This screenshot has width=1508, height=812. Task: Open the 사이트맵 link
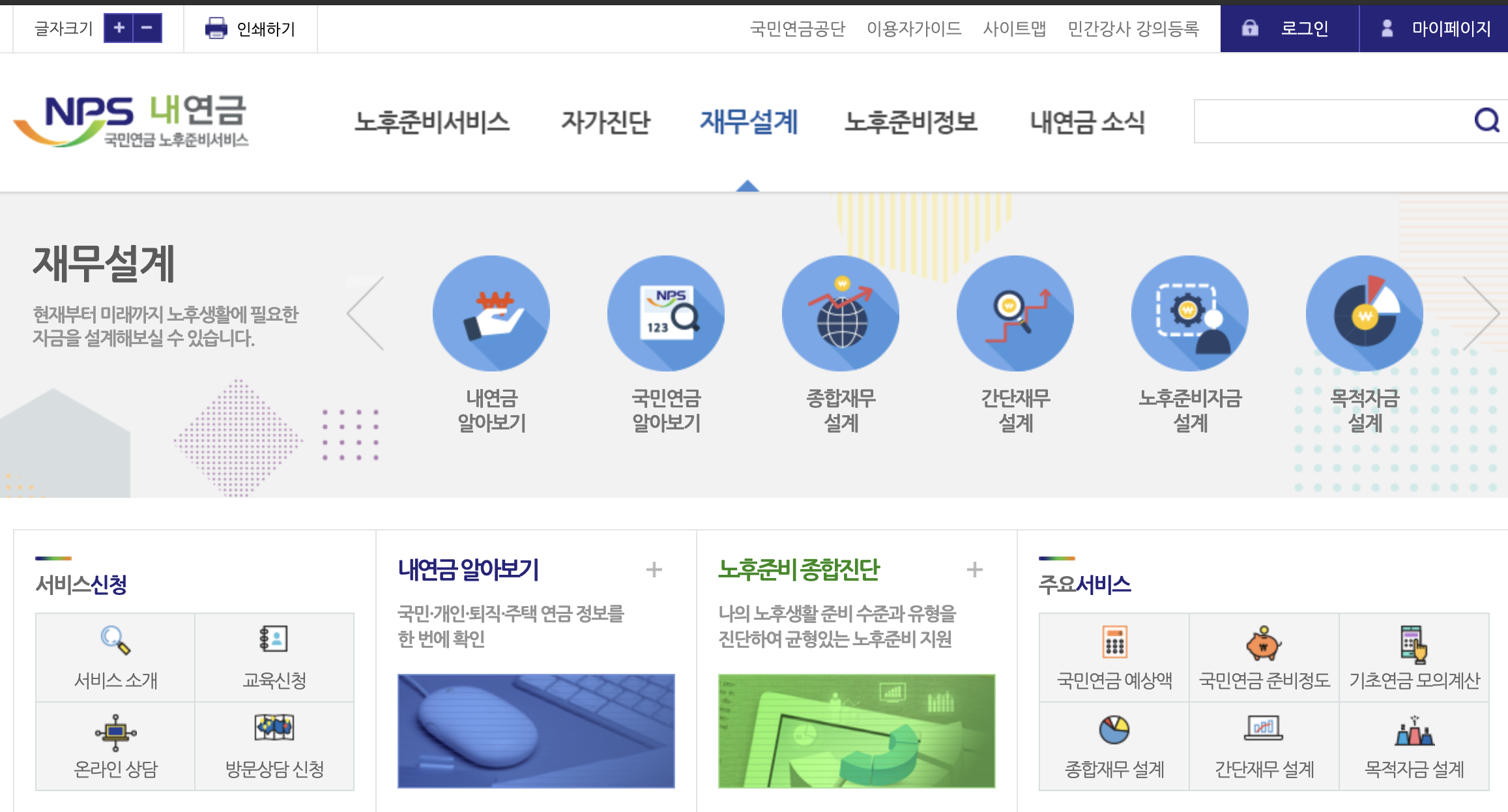point(1014,29)
